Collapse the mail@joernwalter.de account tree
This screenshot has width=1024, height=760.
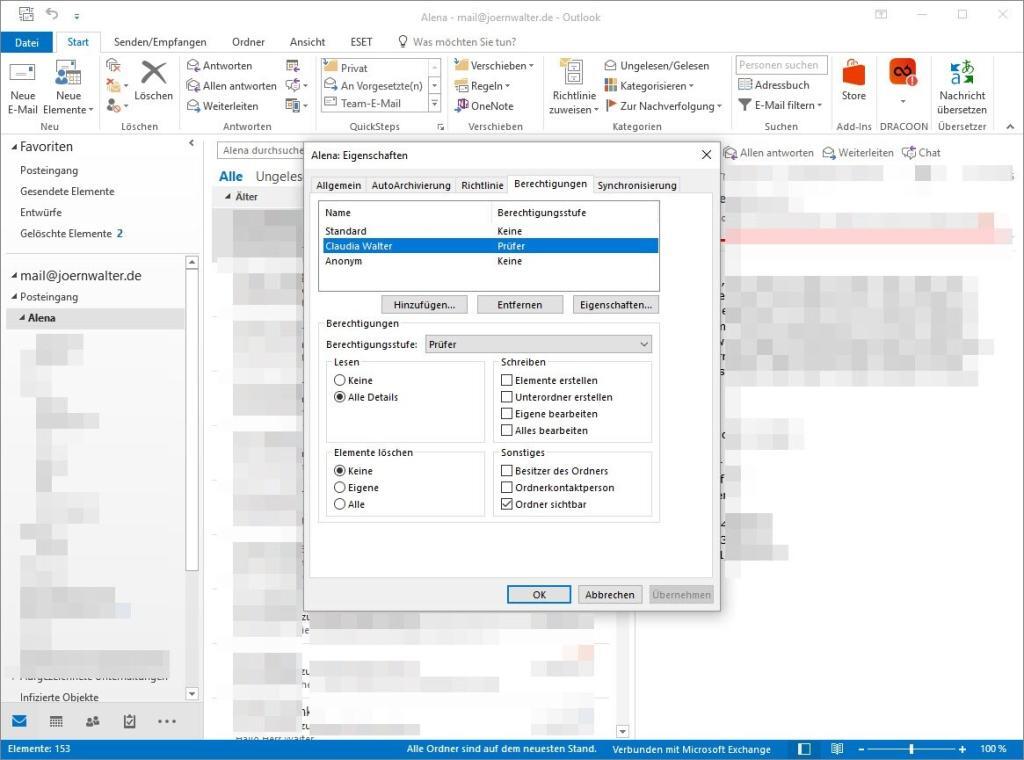coord(14,276)
